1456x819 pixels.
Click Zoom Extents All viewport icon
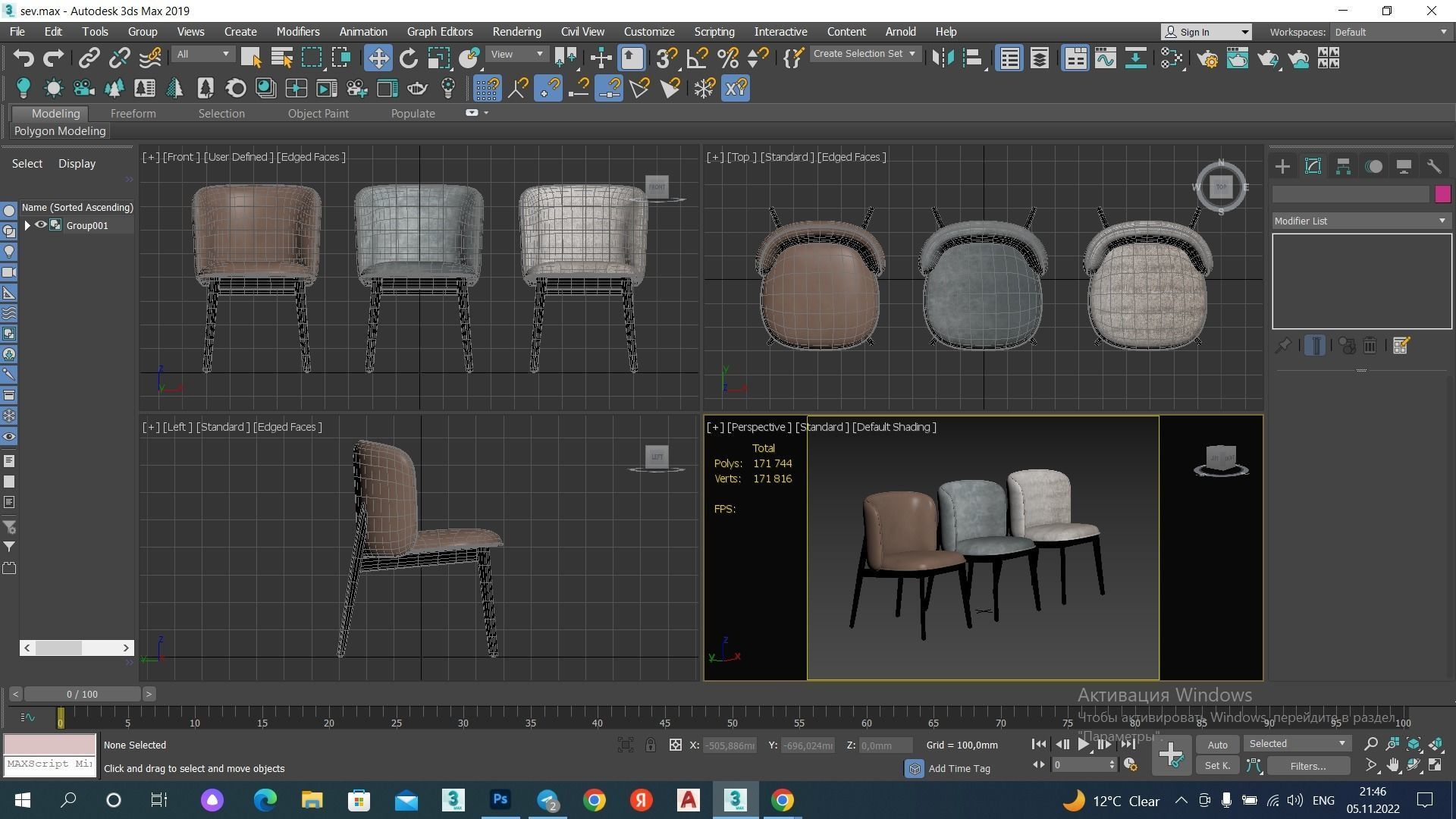pos(1436,744)
